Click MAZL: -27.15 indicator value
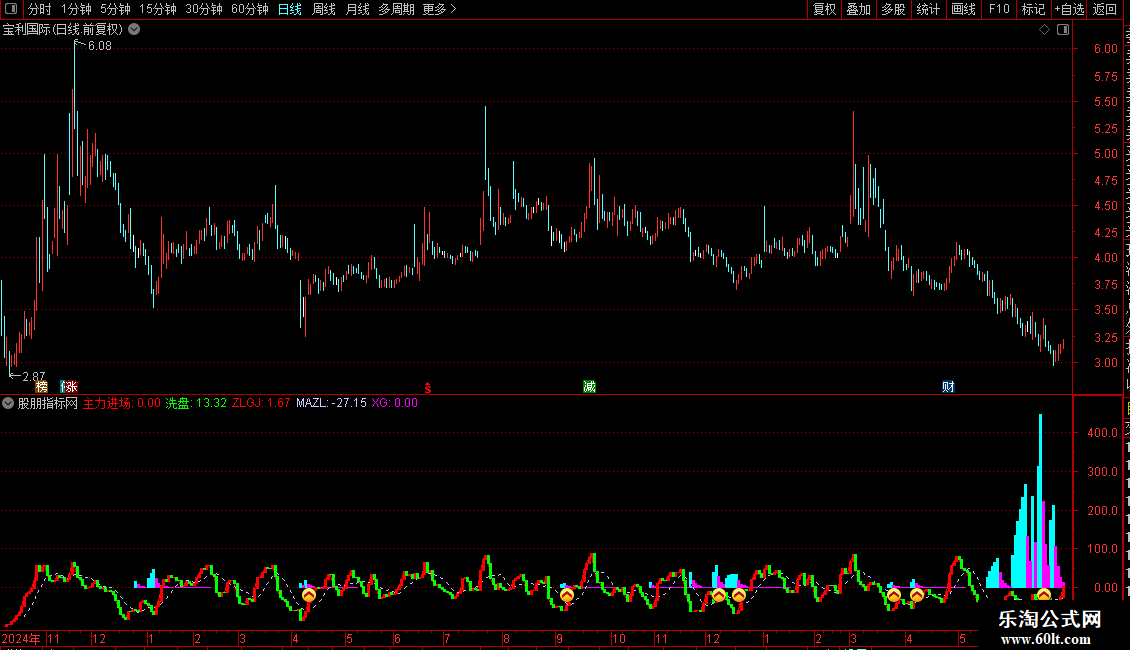1130x650 pixels. (332, 403)
